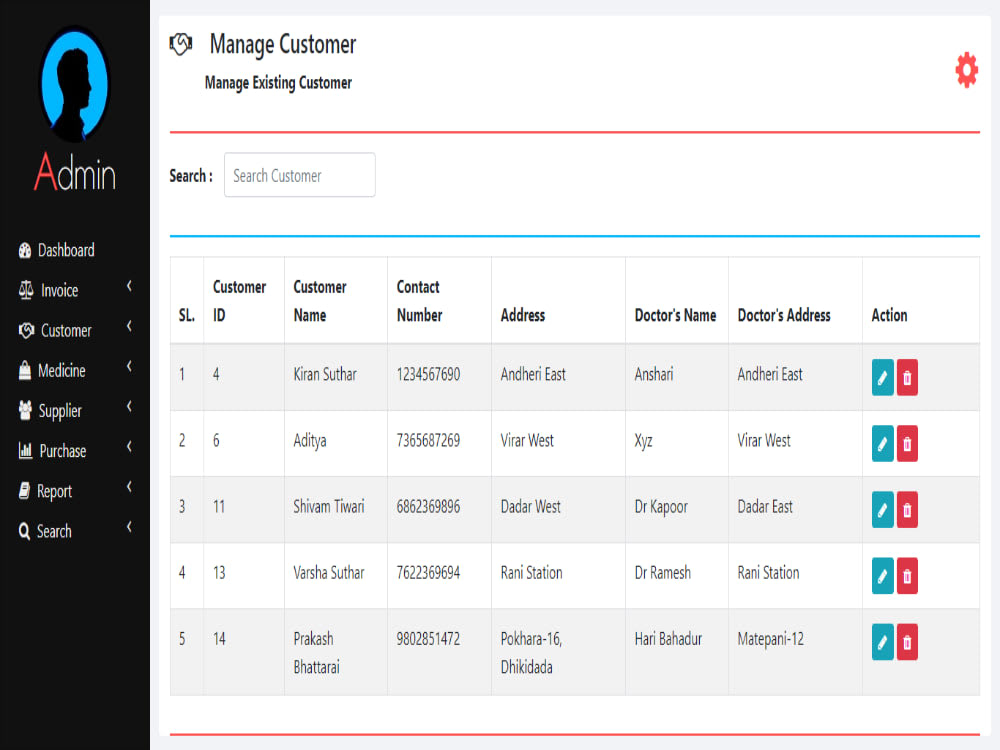This screenshot has width=1000, height=750.
Task: Expand the Invoice menu chevron
Action: click(x=129, y=286)
